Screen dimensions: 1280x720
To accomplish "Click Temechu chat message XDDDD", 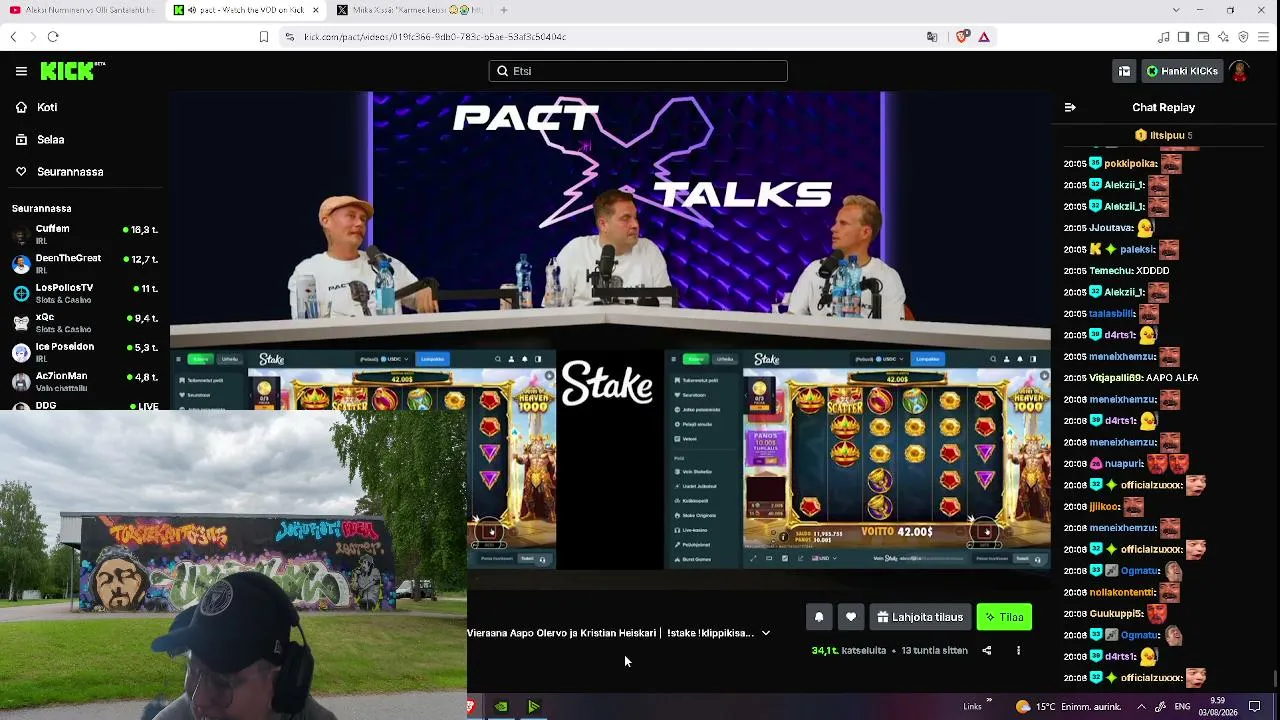I will (1151, 271).
